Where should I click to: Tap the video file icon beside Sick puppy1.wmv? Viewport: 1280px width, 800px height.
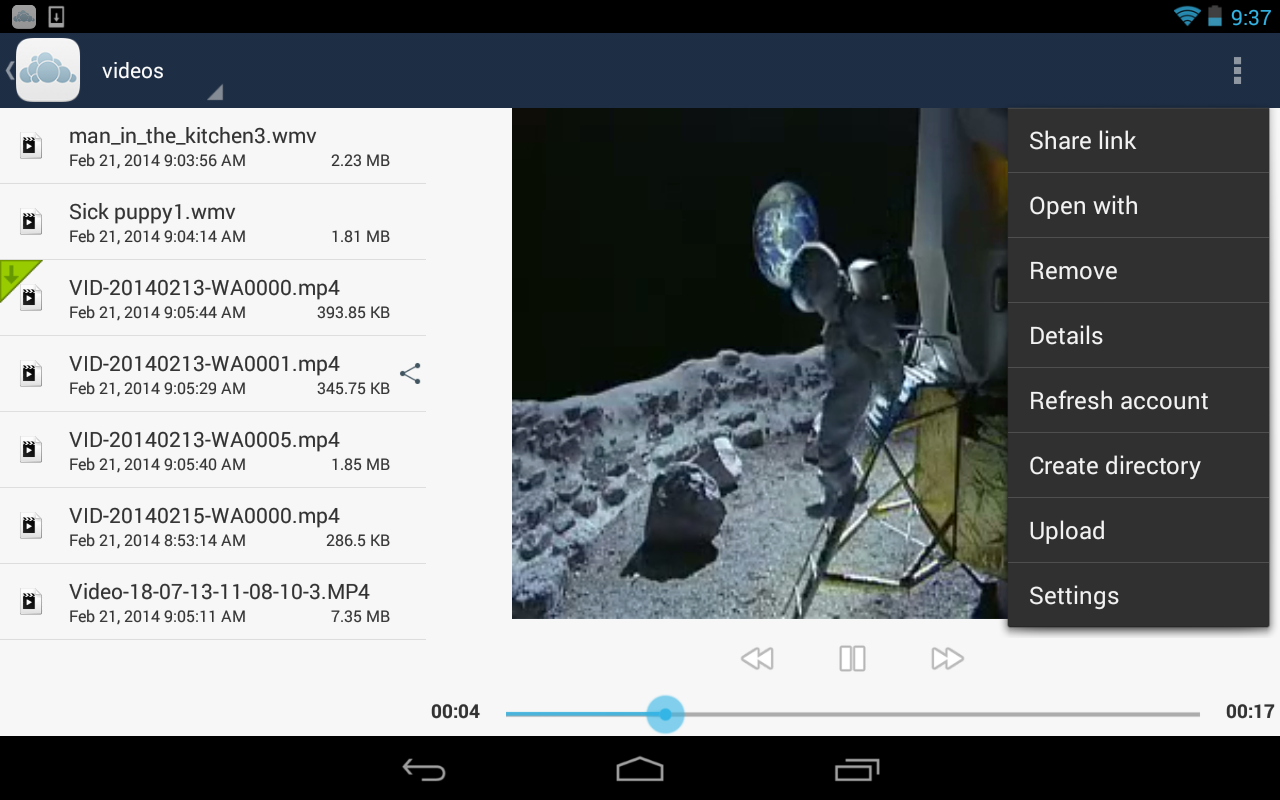click(30, 221)
